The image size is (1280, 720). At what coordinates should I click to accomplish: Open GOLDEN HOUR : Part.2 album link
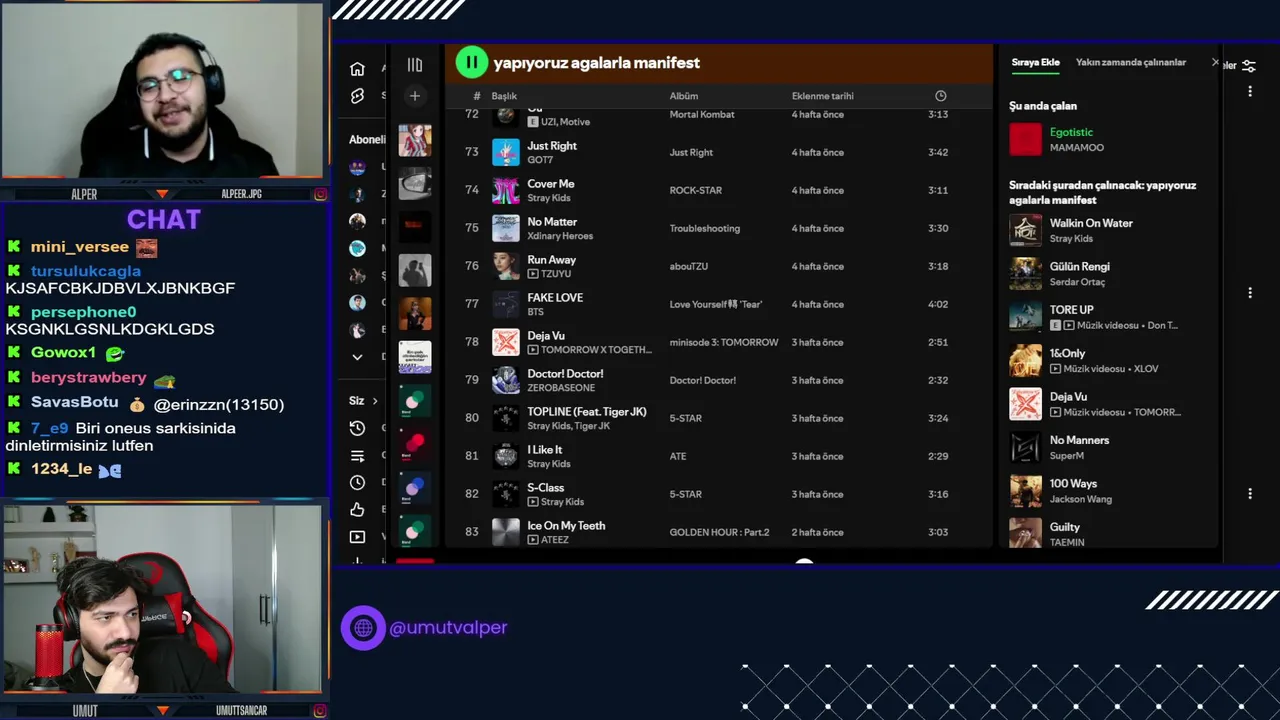pyautogui.click(x=719, y=532)
